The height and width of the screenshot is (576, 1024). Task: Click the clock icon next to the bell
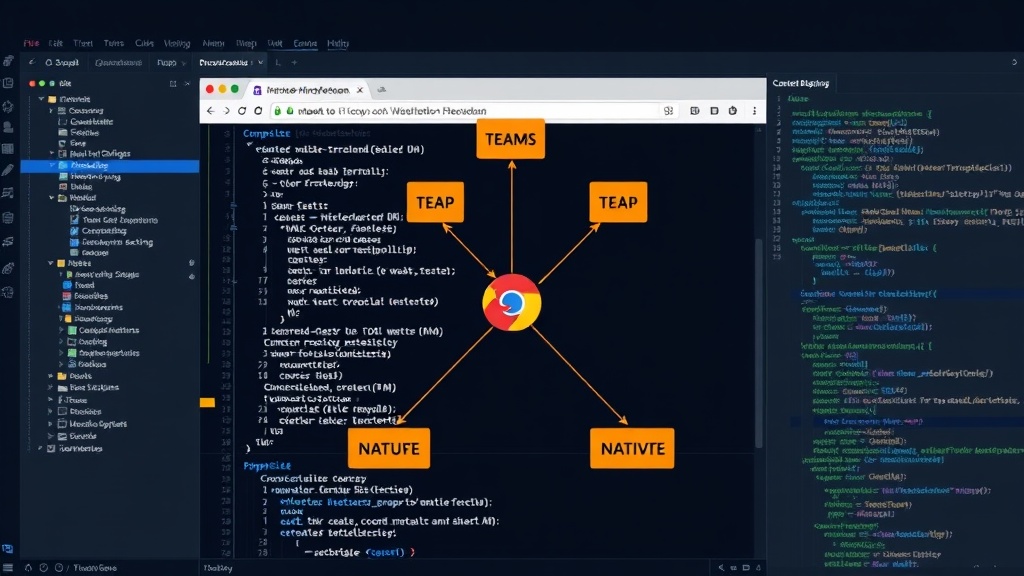(44, 568)
